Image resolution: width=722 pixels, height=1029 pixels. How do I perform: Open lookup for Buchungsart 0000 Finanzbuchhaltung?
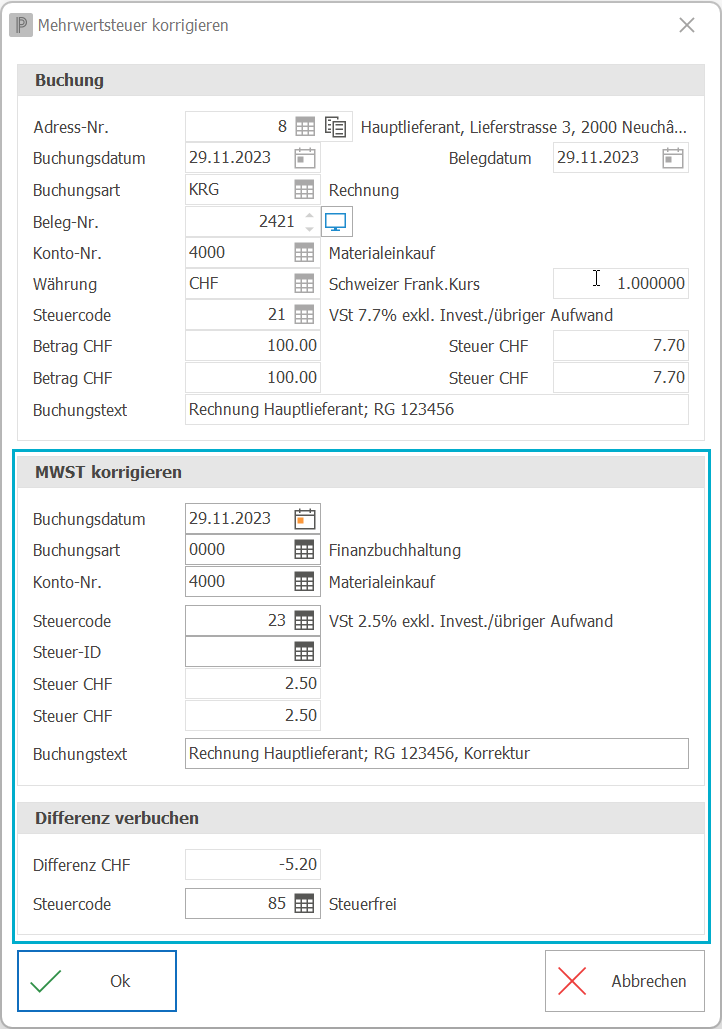click(305, 550)
